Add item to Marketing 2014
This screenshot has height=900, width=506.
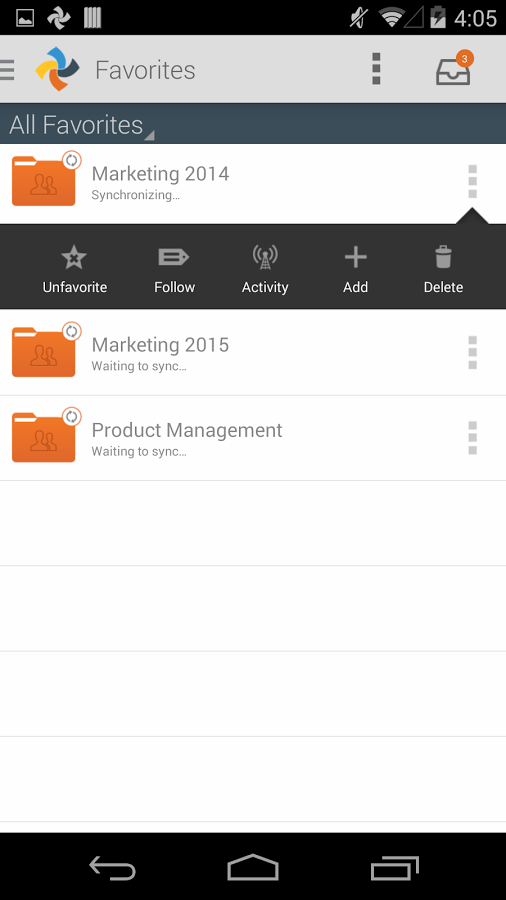356,269
